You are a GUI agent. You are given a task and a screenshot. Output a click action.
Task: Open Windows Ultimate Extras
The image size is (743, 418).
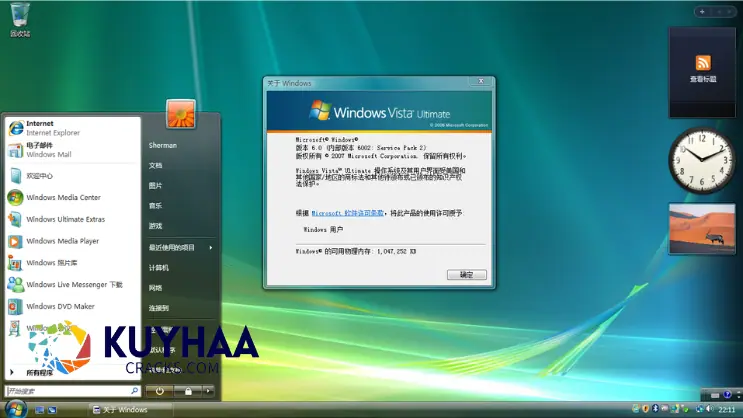tap(65, 219)
